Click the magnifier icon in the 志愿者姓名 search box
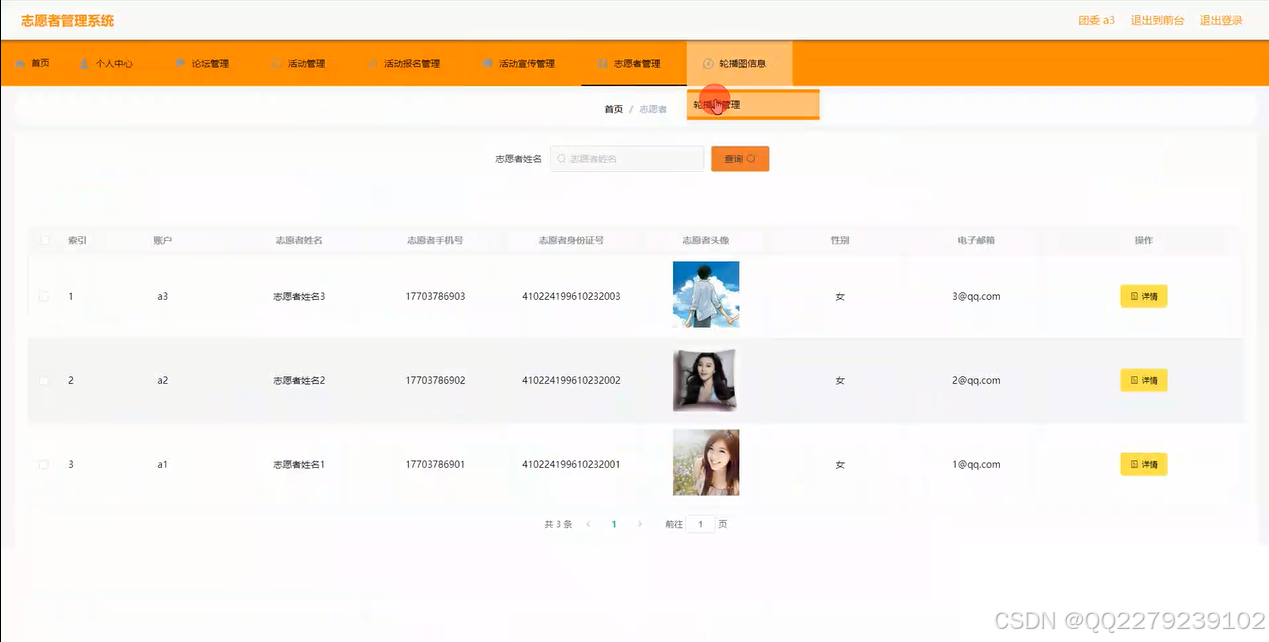 (x=561, y=158)
